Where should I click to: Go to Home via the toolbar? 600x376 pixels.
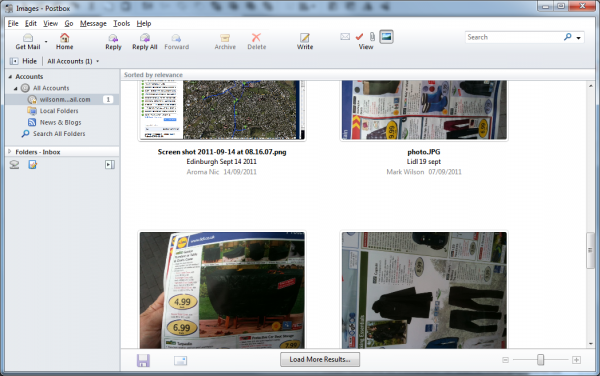64,41
